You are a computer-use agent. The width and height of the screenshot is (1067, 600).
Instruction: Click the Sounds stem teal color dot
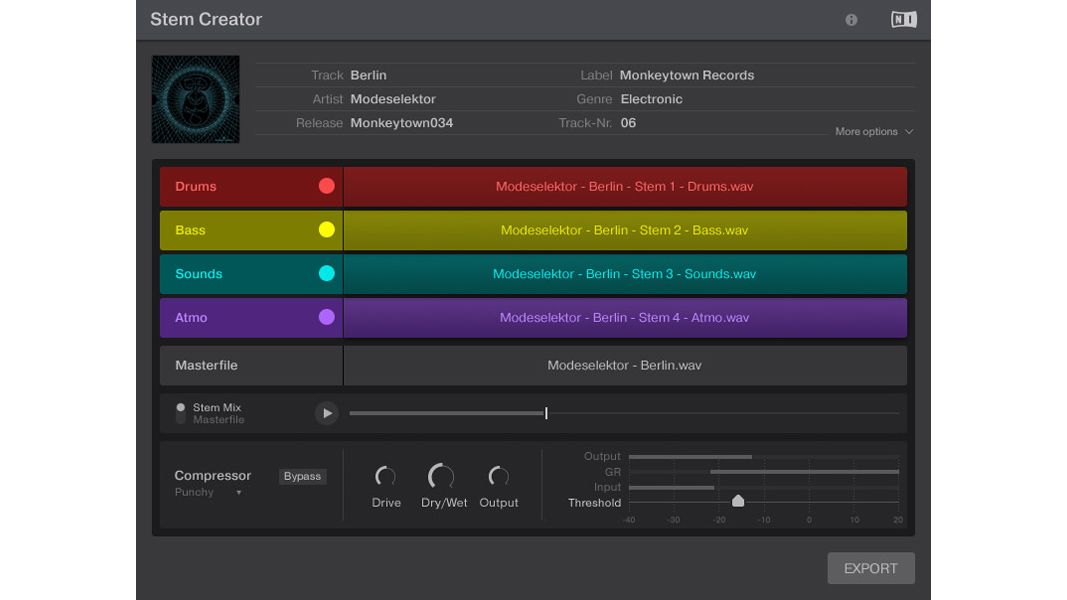tap(326, 273)
